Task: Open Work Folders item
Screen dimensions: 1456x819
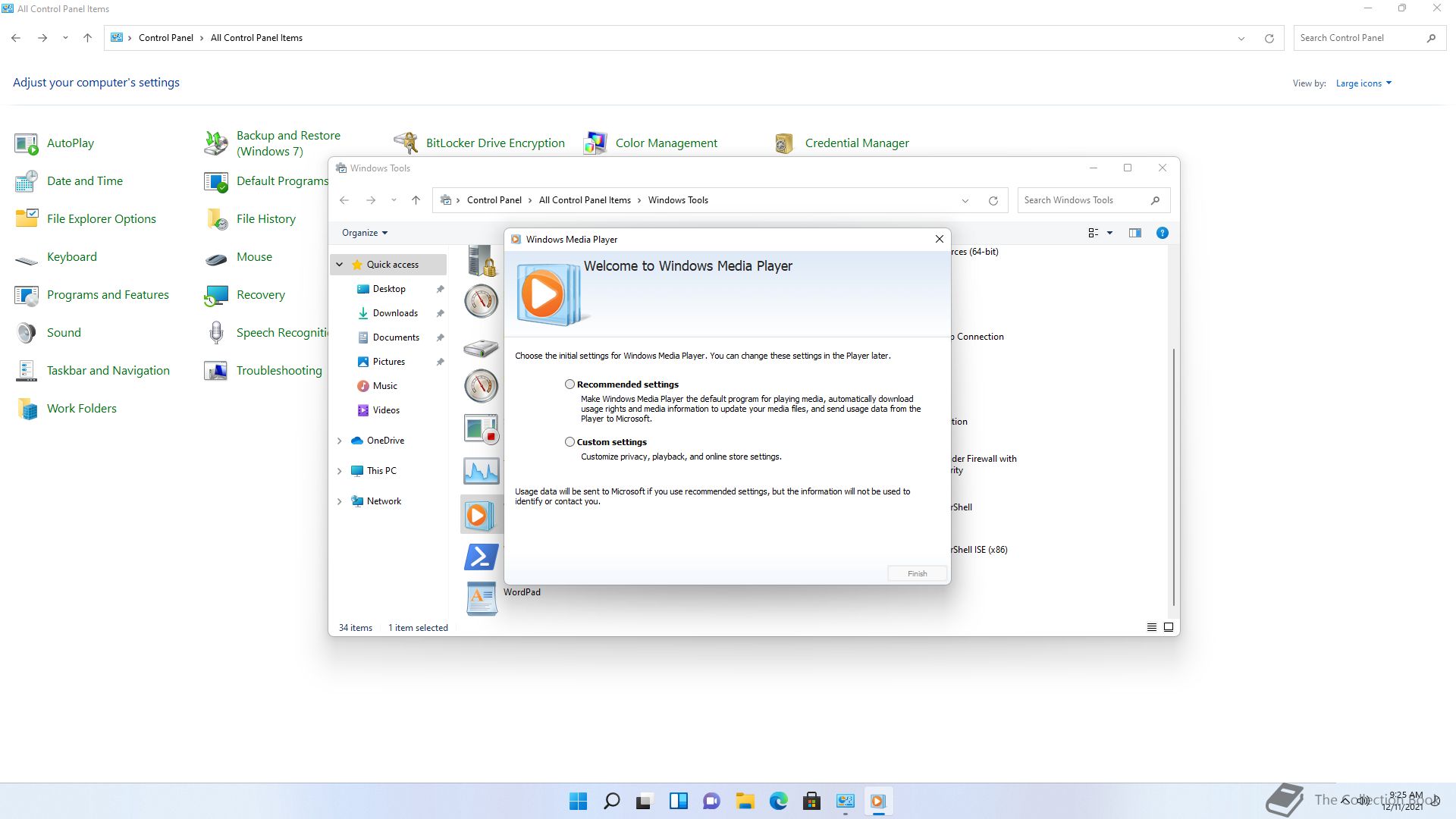Action: pos(66,408)
